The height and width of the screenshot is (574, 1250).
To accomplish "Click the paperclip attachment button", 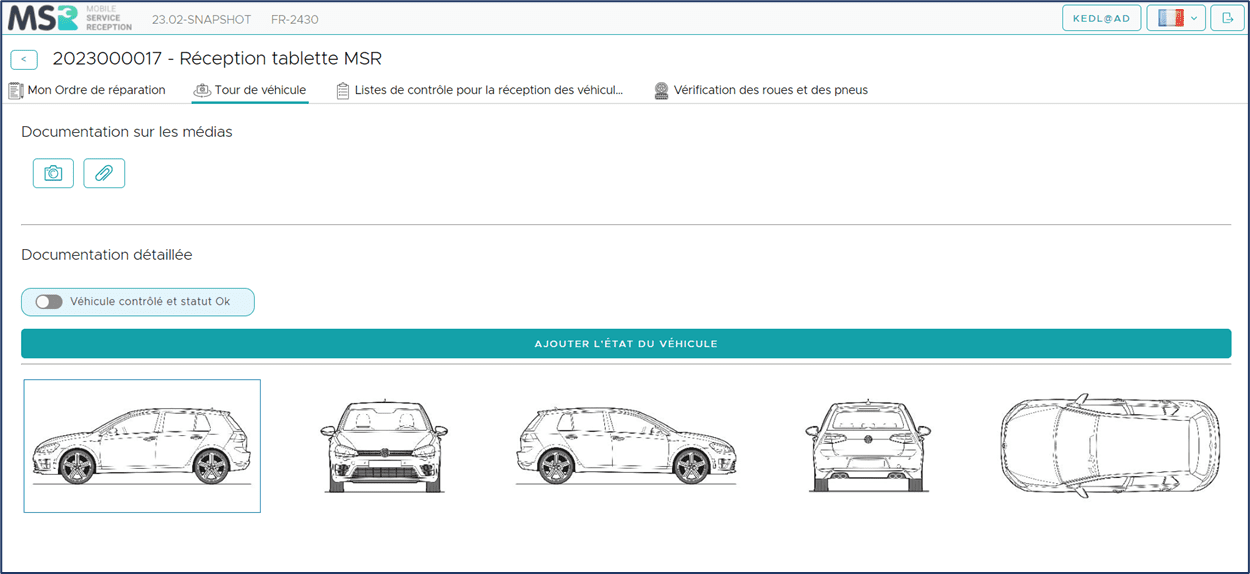I will (104, 173).
